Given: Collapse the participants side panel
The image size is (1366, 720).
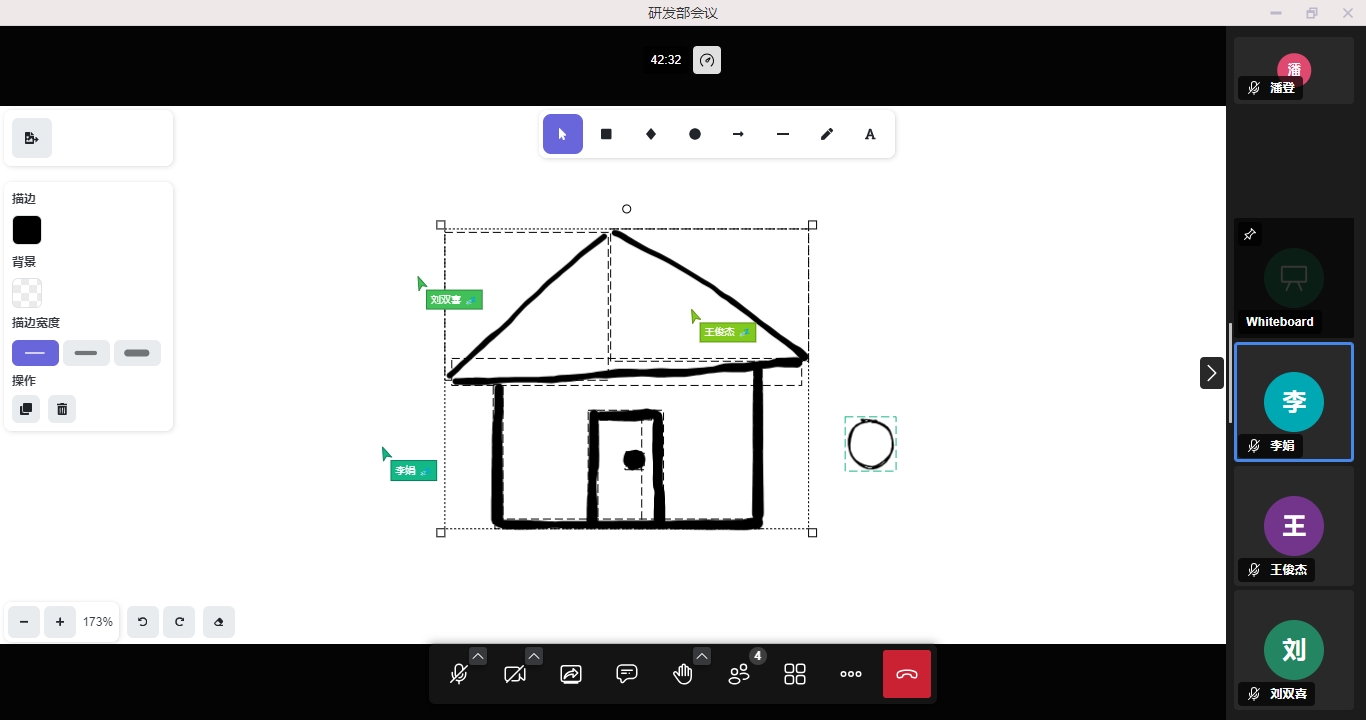Looking at the screenshot, I should click(x=1212, y=373).
